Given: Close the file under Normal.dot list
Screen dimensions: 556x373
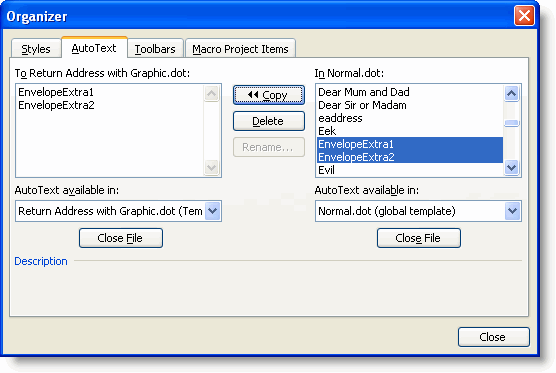Looking at the screenshot, I should 419,238.
